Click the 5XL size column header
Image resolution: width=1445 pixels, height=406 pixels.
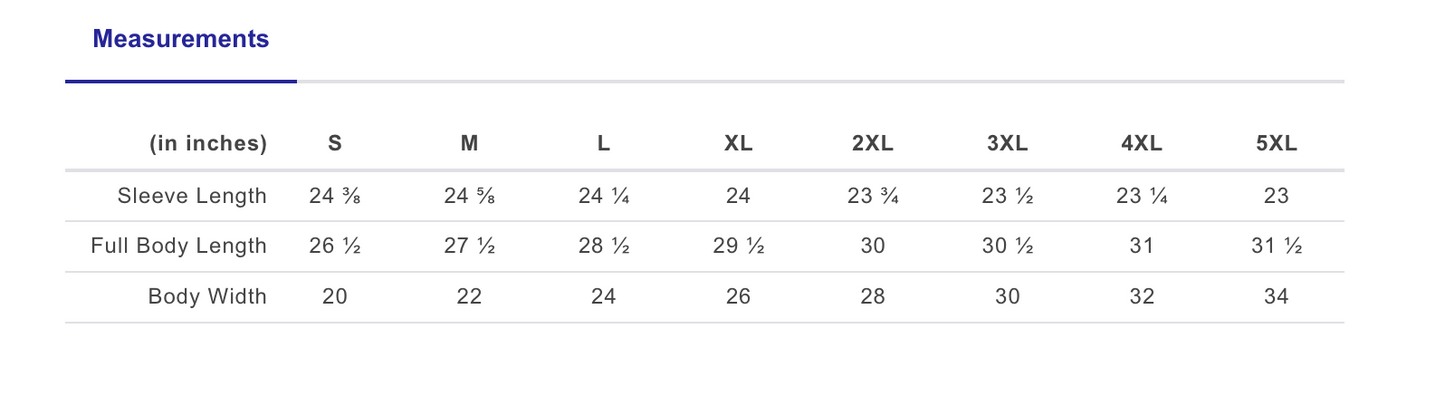click(1276, 144)
